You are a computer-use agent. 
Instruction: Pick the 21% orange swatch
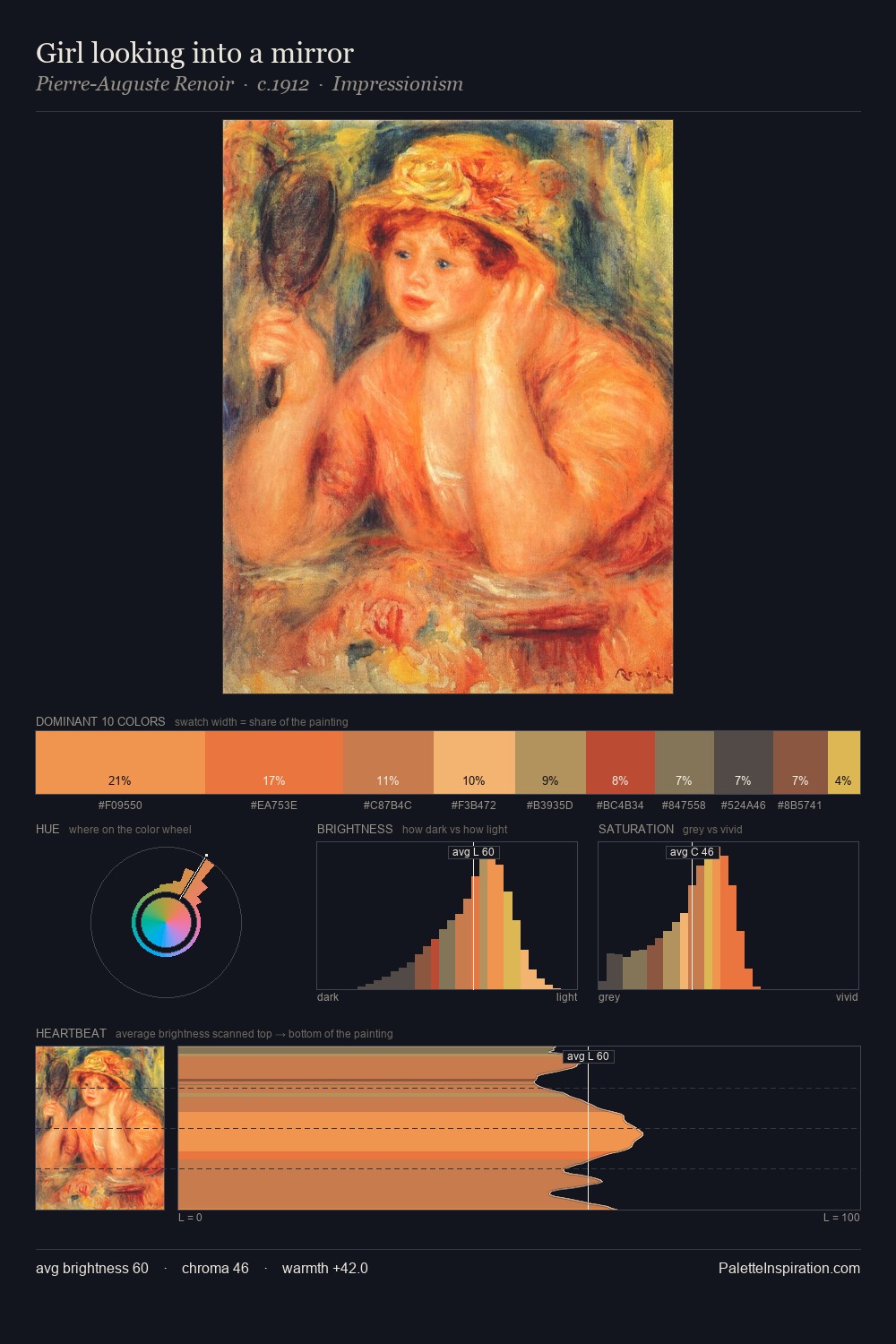click(x=120, y=762)
